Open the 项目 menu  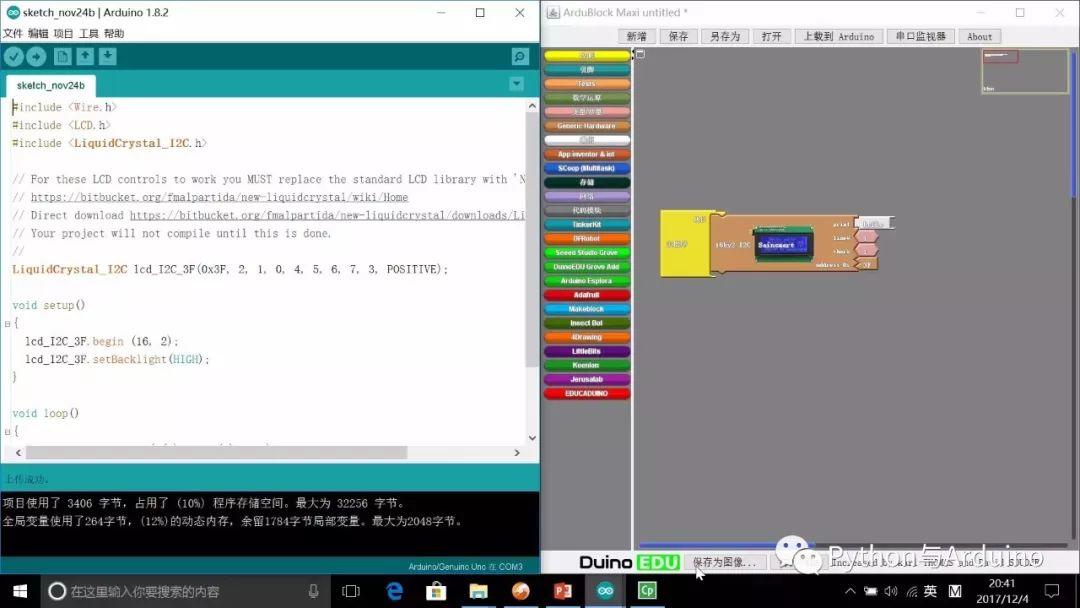(x=63, y=33)
